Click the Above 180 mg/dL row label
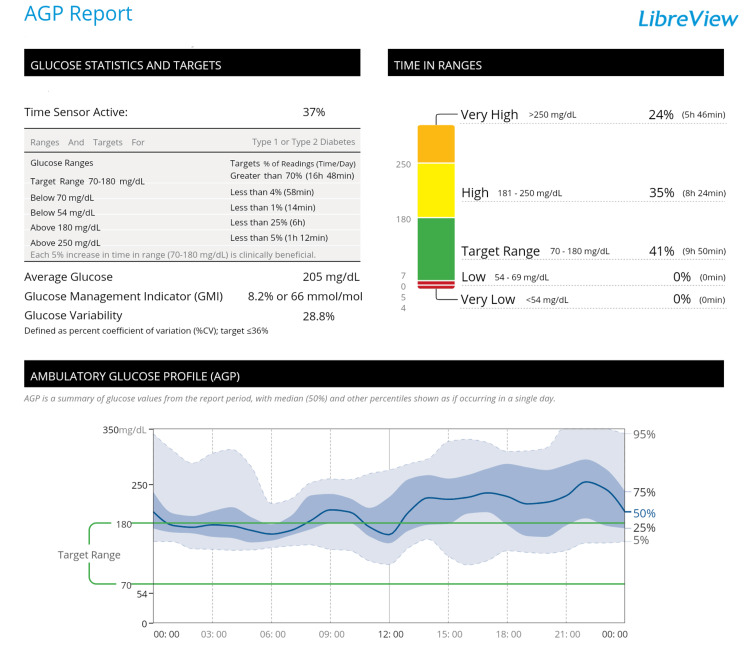 click(66, 227)
